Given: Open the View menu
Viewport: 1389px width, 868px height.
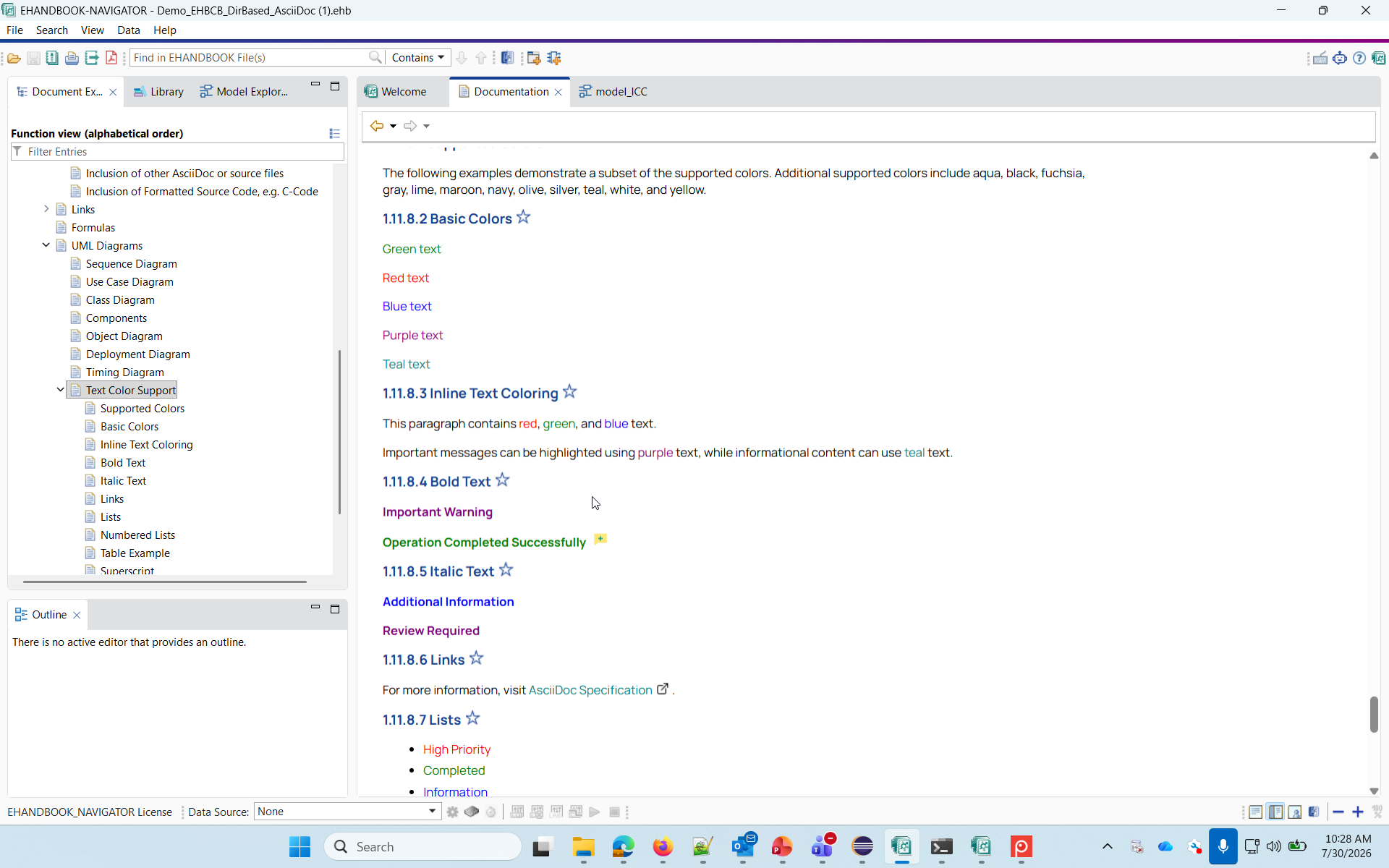Looking at the screenshot, I should tap(93, 30).
